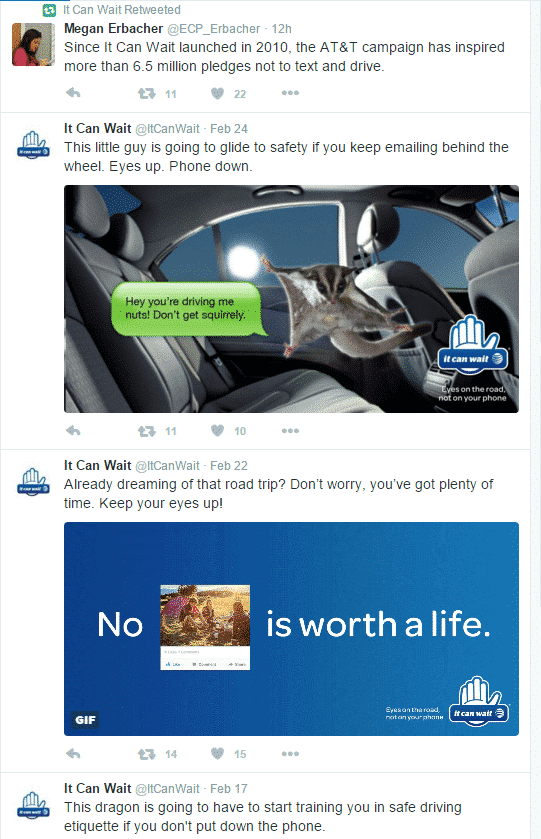Viewport: 541px width, 839px height.
Task: Reply to the sugar glider tweet
Action: (73, 431)
